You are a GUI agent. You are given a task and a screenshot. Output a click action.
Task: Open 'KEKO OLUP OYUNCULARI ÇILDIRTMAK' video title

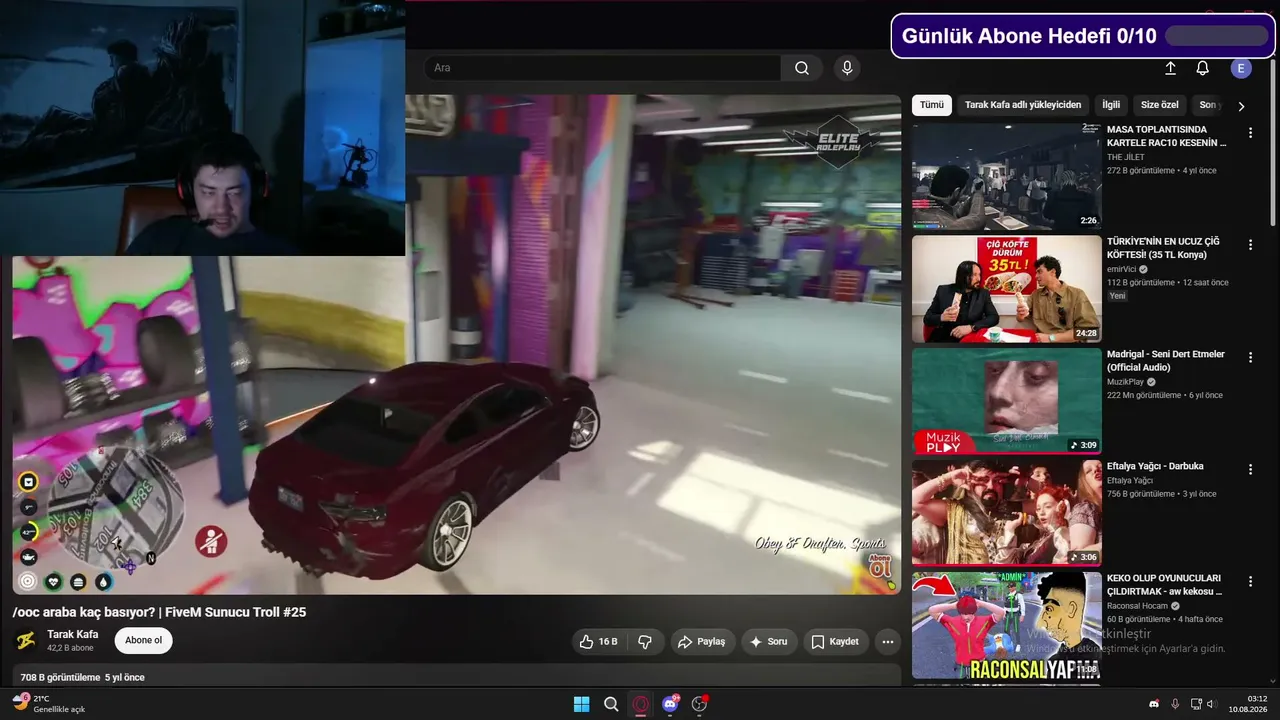click(1164, 585)
